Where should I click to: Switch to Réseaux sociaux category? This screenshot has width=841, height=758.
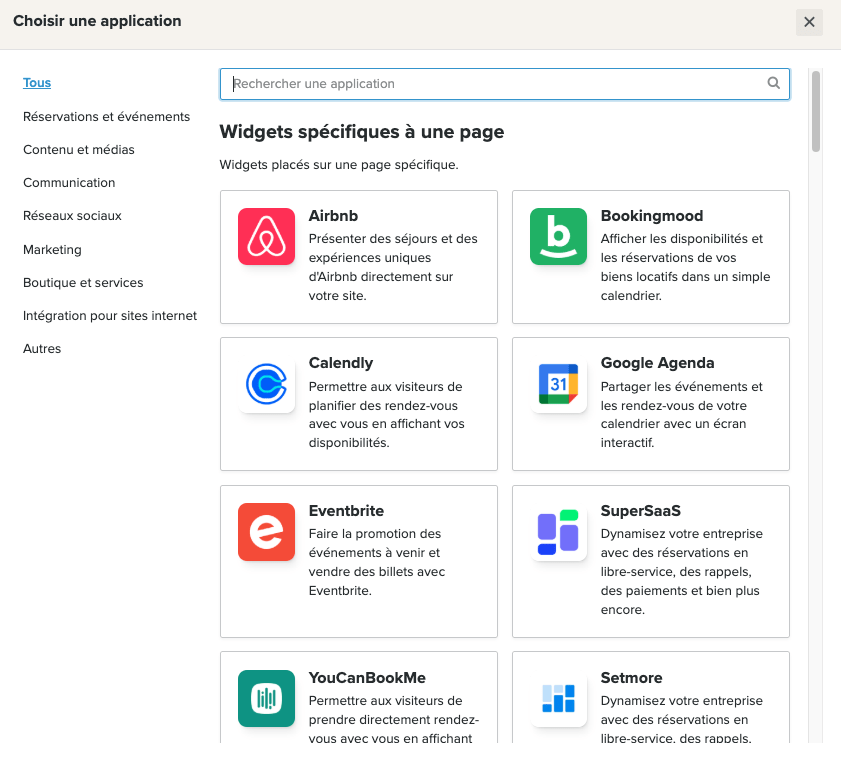pos(72,216)
